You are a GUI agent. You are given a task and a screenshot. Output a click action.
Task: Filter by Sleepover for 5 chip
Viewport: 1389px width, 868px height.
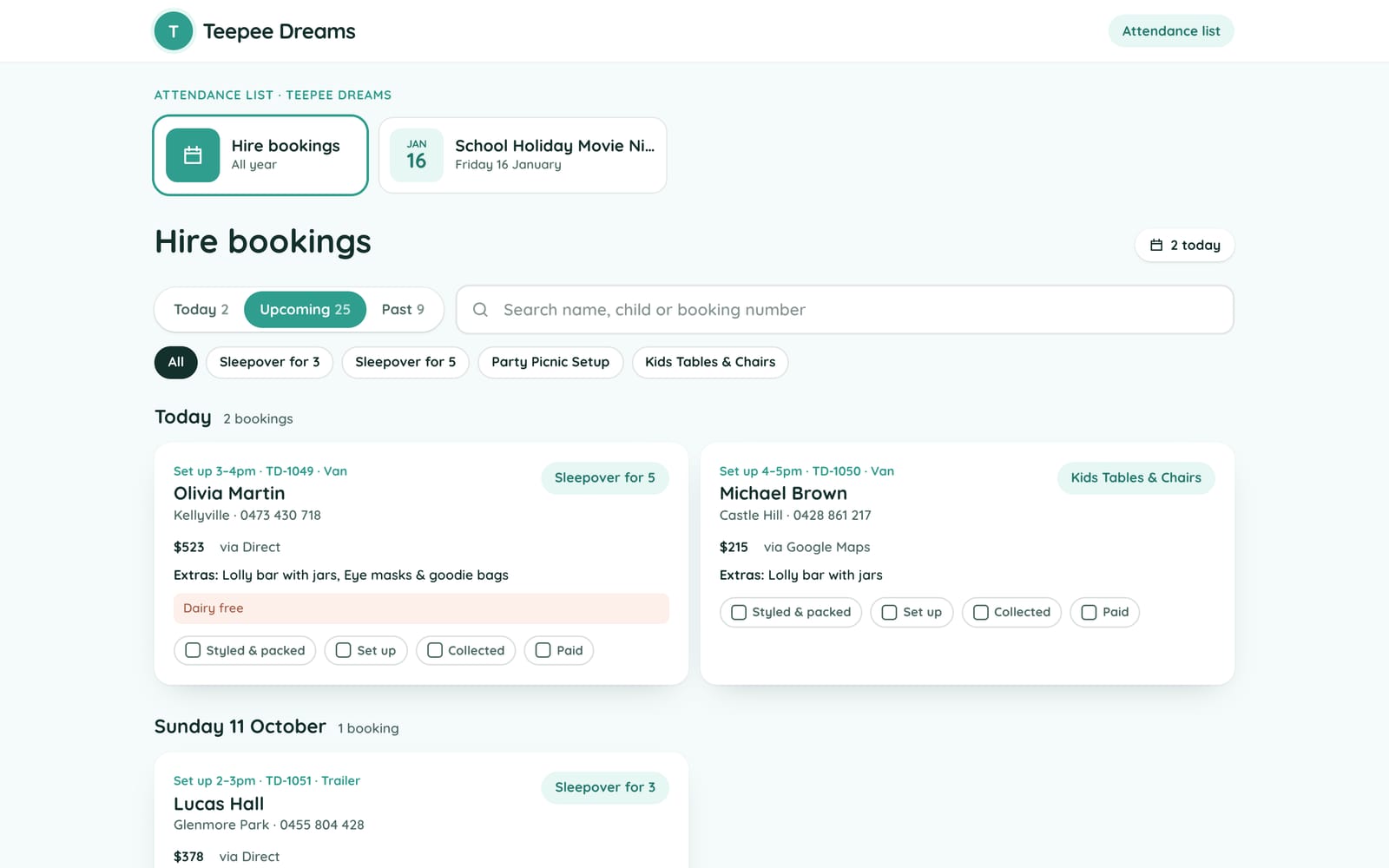coord(405,362)
